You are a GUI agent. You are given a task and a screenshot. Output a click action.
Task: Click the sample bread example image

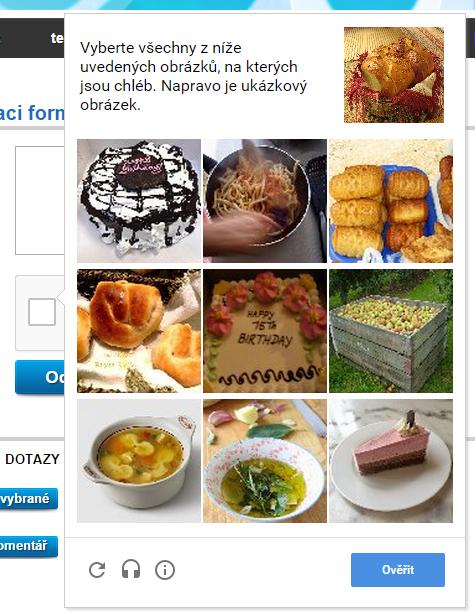[x=394, y=75]
